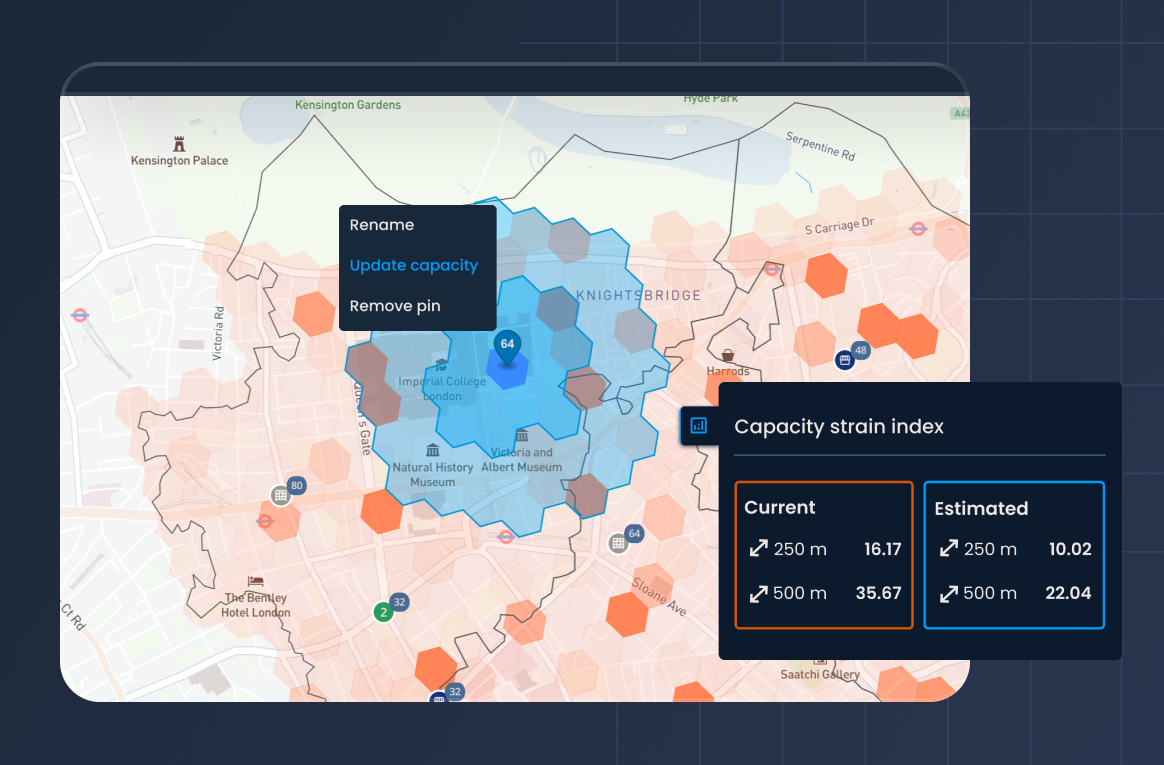Select Update capacity in the menu
Image resolution: width=1164 pixels, height=765 pixels.
(x=414, y=265)
